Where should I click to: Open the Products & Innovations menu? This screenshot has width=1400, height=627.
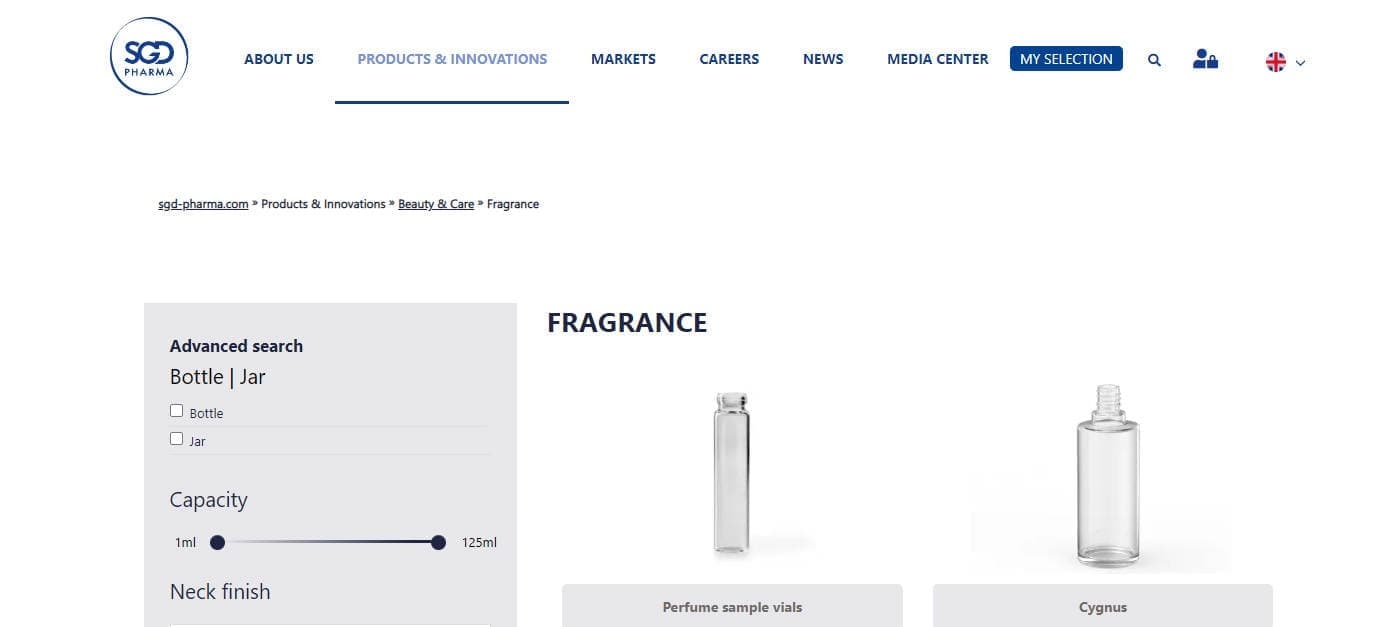(452, 59)
